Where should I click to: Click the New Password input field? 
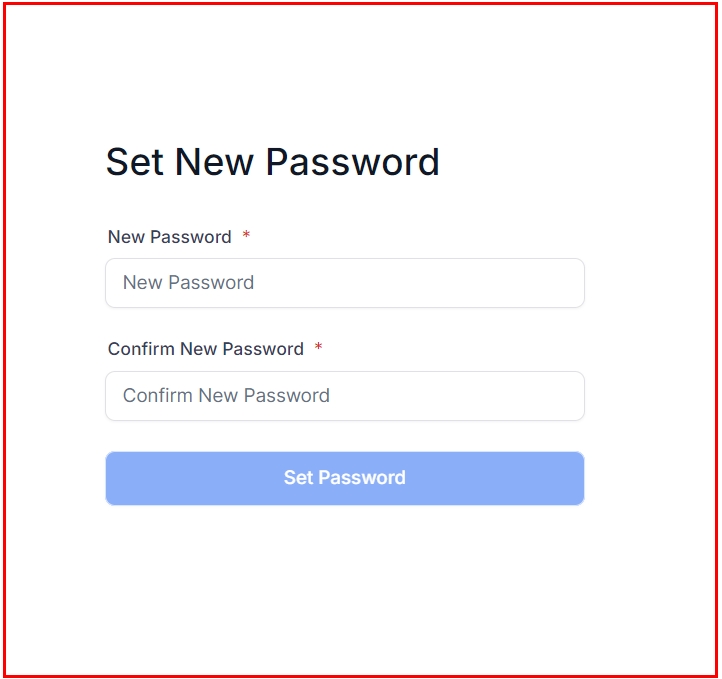click(x=344, y=283)
